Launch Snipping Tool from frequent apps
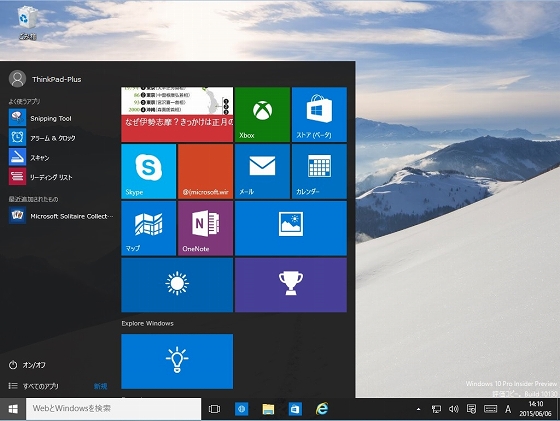 [x=61, y=118]
